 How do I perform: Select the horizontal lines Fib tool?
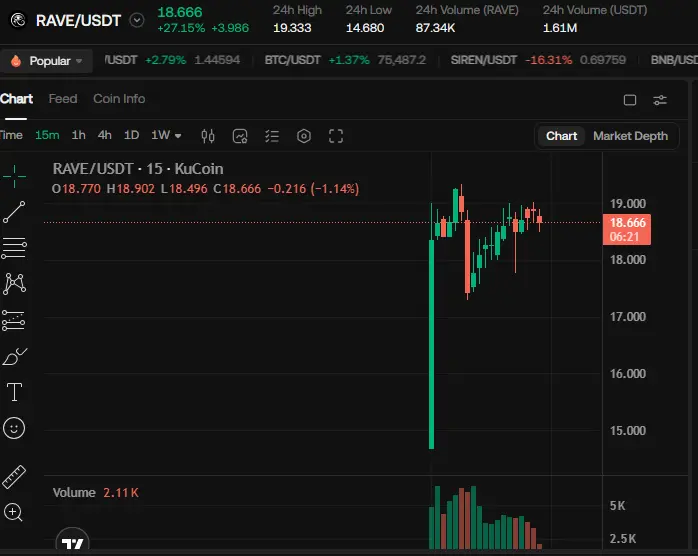tap(14, 248)
